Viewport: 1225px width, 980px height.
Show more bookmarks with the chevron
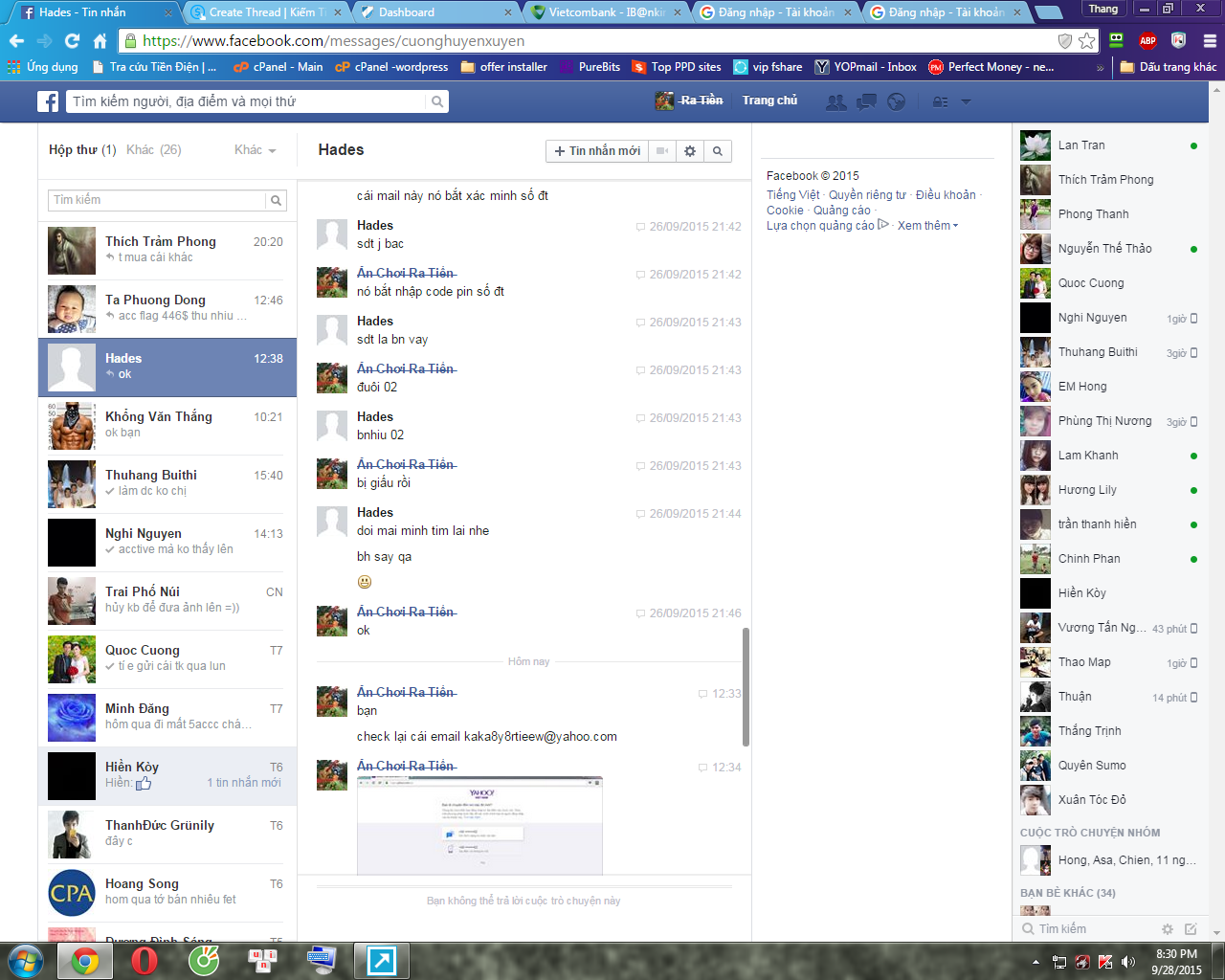[x=1100, y=68]
